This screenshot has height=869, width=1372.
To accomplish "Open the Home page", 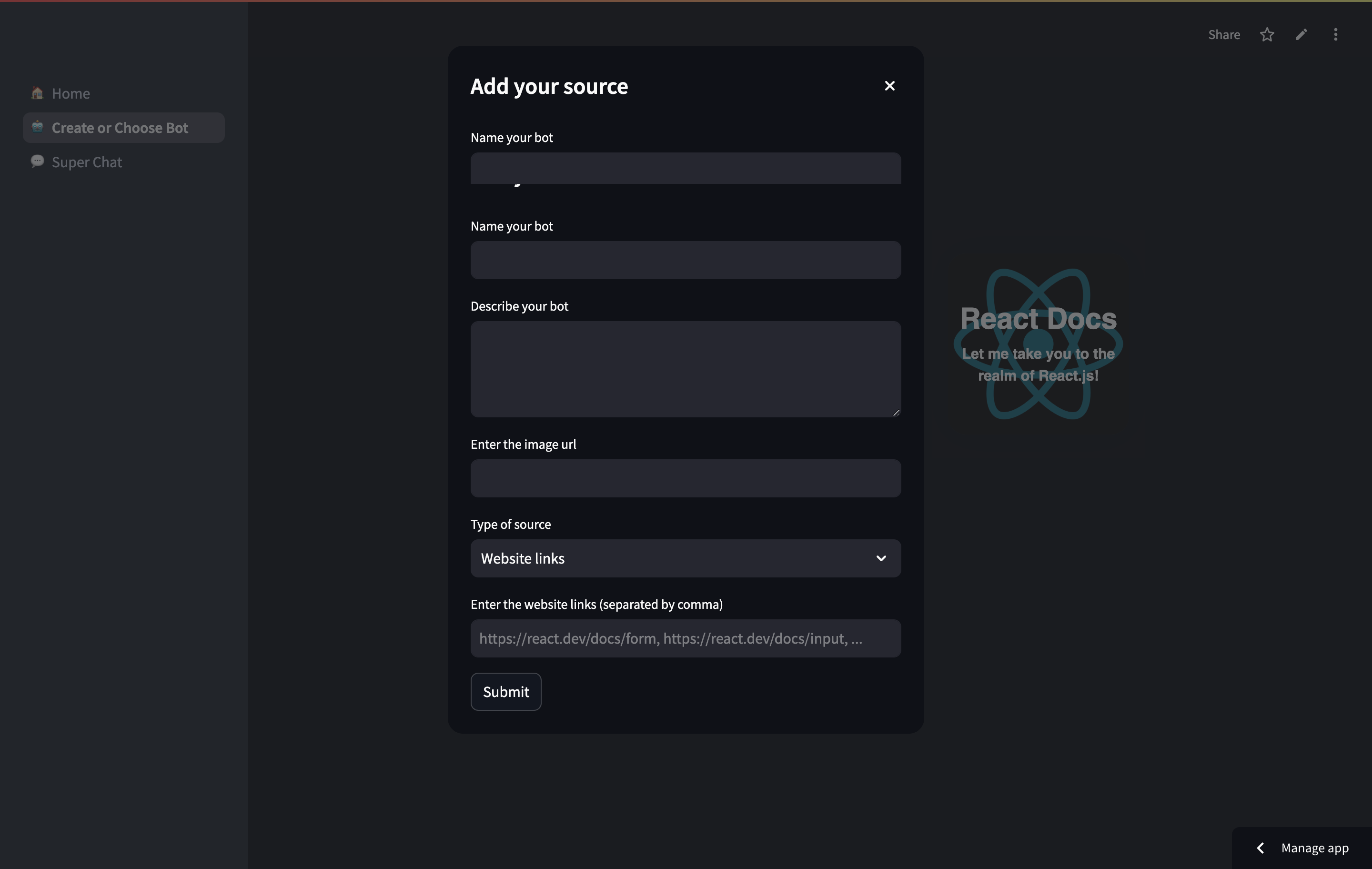I will (x=71, y=93).
